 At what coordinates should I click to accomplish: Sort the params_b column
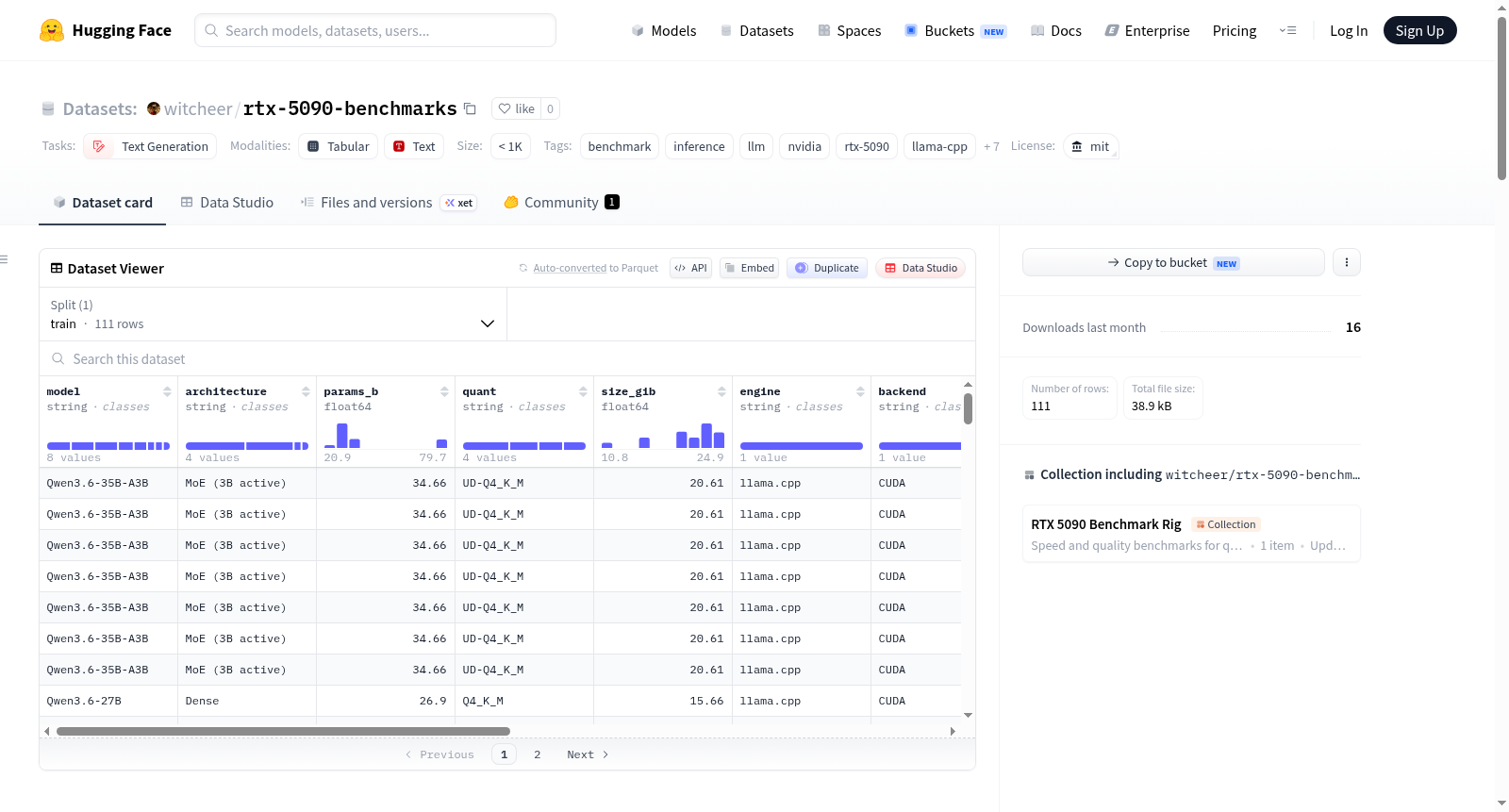(x=444, y=391)
